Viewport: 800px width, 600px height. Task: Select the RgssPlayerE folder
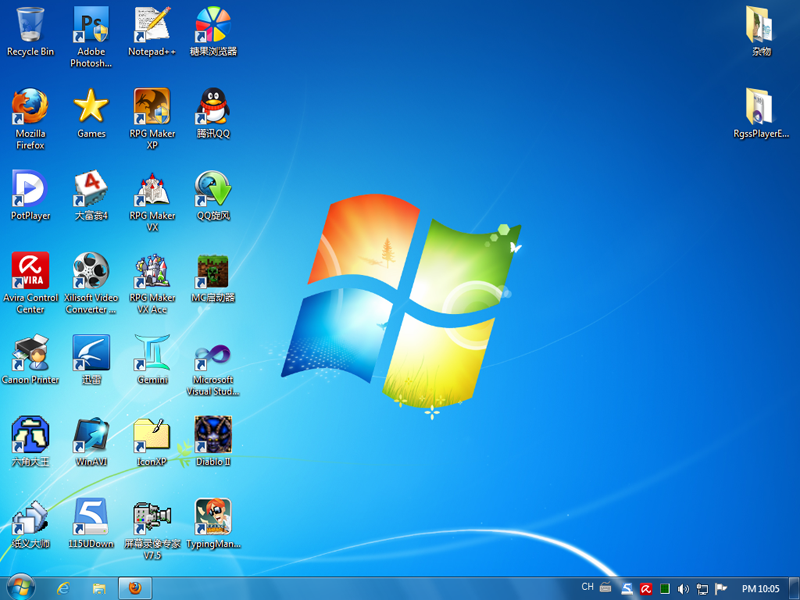pyautogui.click(x=760, y=107)
